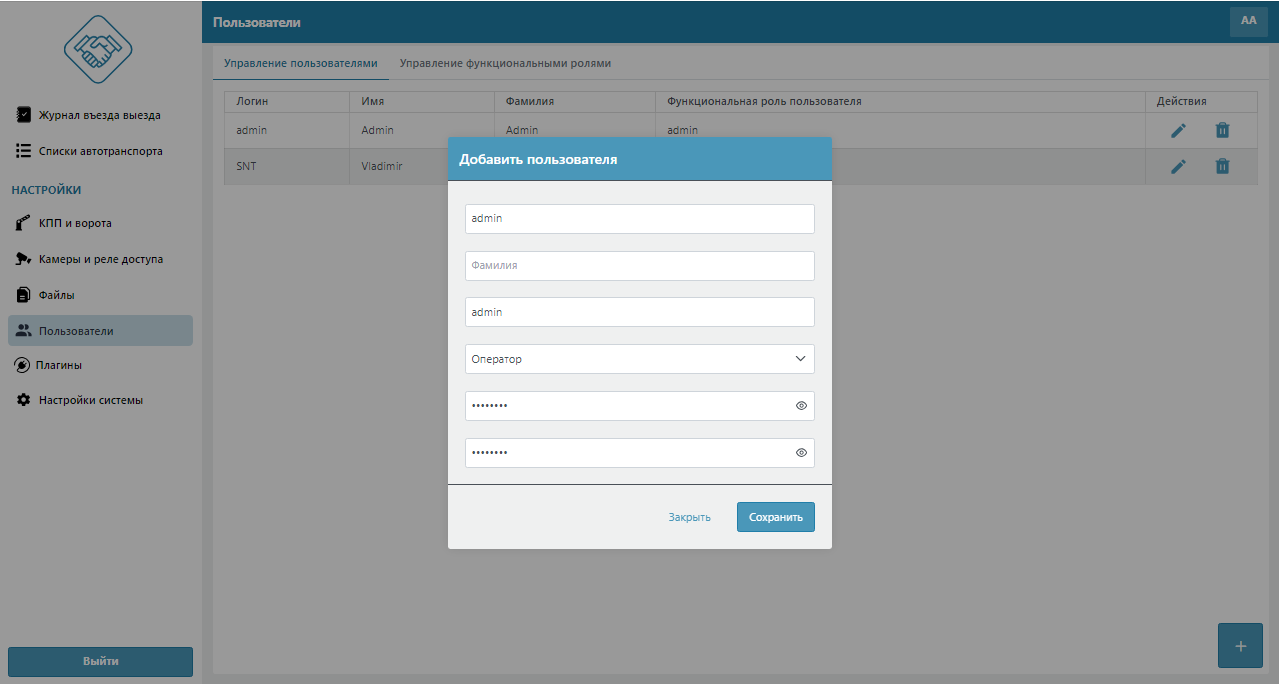Click the Фамилия input field
1279x684 pixels.
pyautogui.click(x=640, y=266)
